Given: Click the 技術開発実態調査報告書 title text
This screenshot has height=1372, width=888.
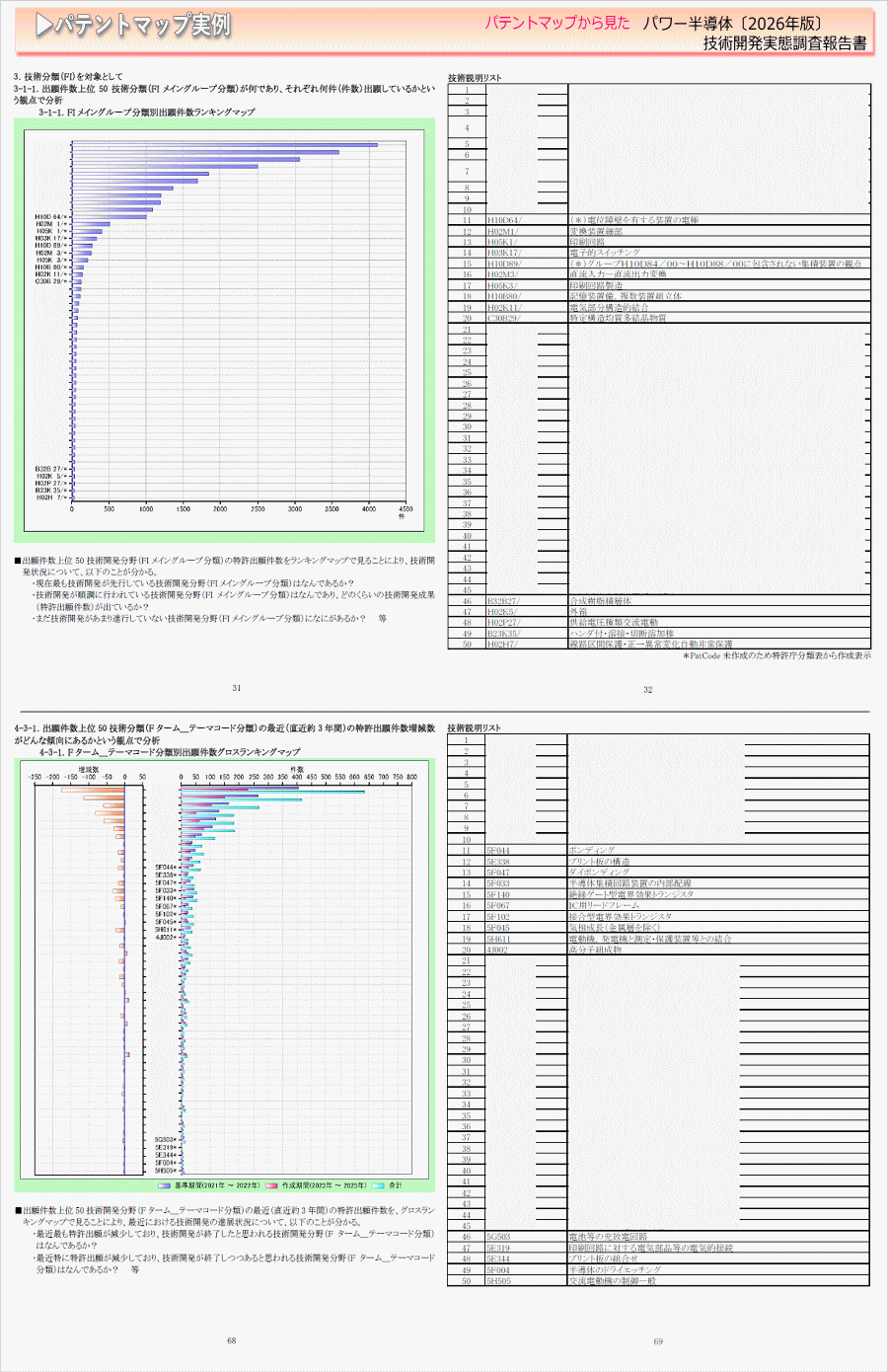Looking at the screenshot, I should (784, 43).
